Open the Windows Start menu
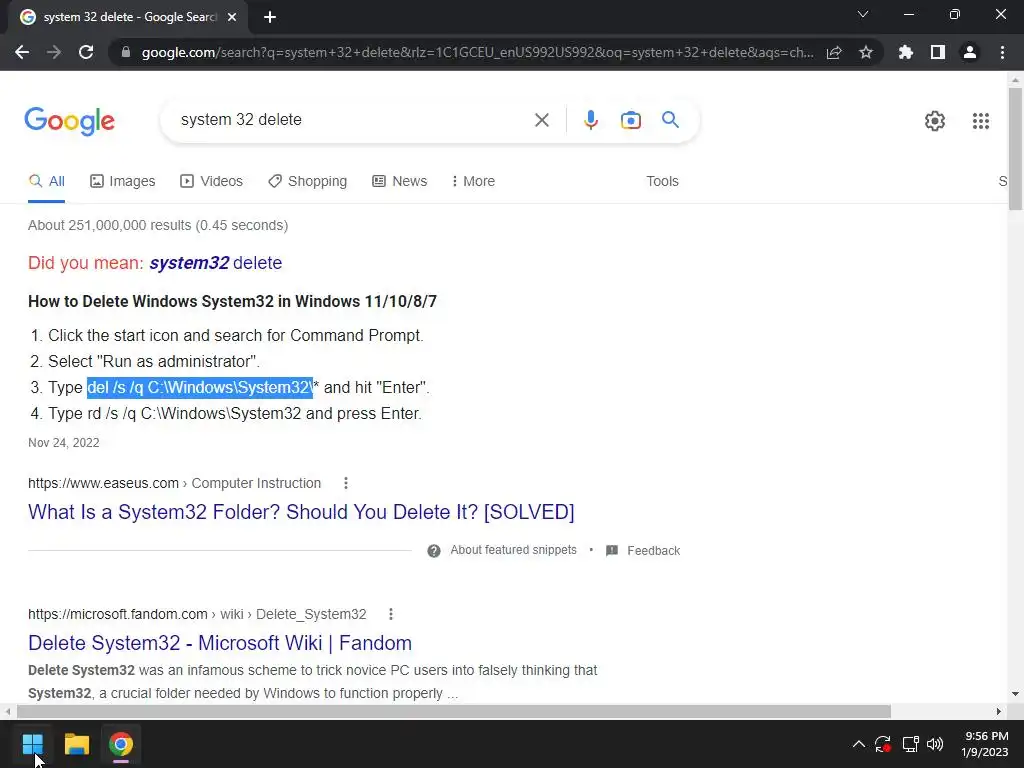Viewport: 1024px width, 768px height. point(32,744)
